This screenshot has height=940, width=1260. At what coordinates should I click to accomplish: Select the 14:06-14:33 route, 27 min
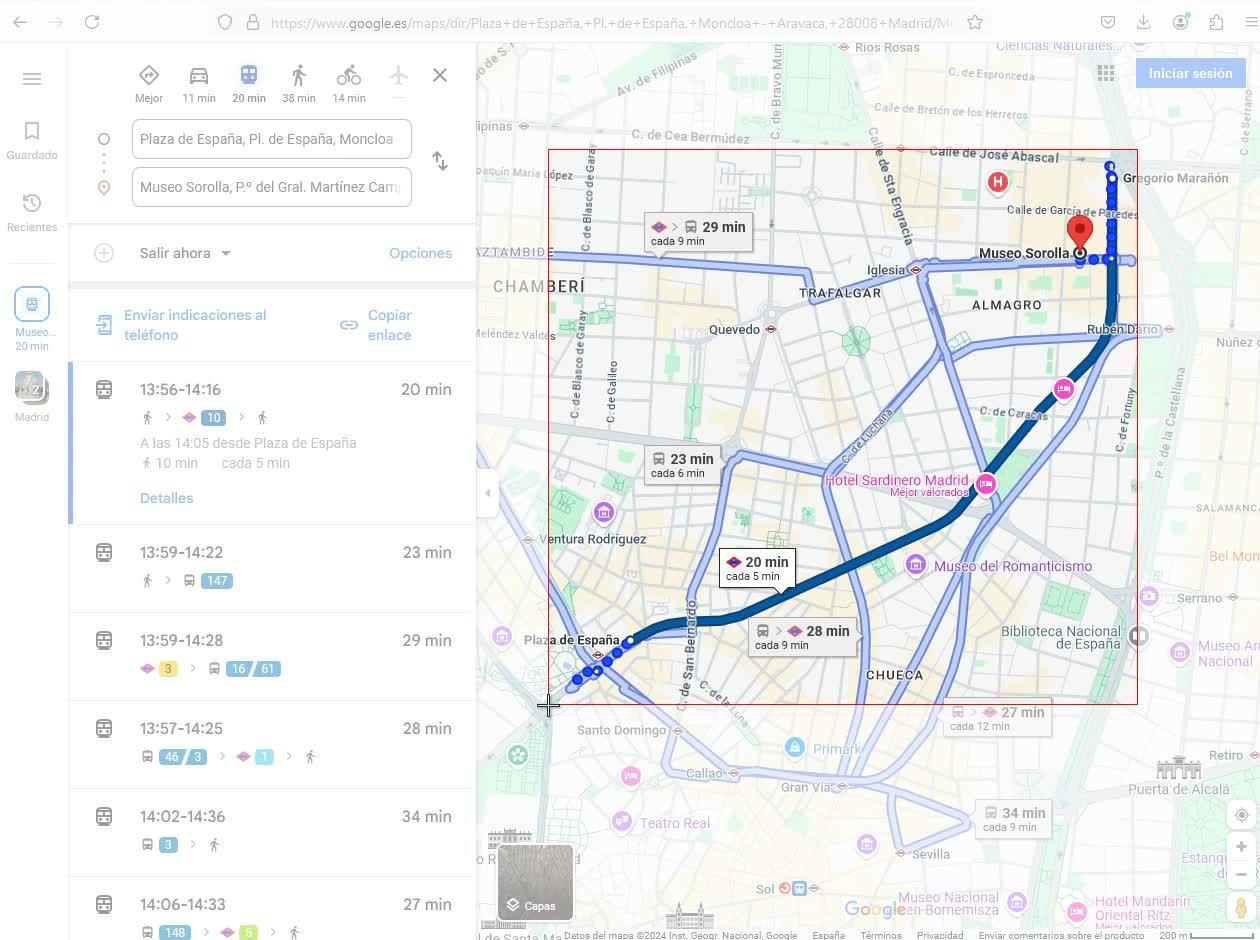272,910
